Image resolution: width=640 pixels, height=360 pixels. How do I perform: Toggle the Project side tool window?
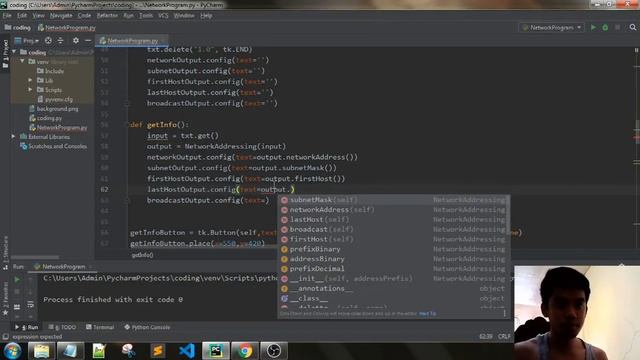click(5, 53)
